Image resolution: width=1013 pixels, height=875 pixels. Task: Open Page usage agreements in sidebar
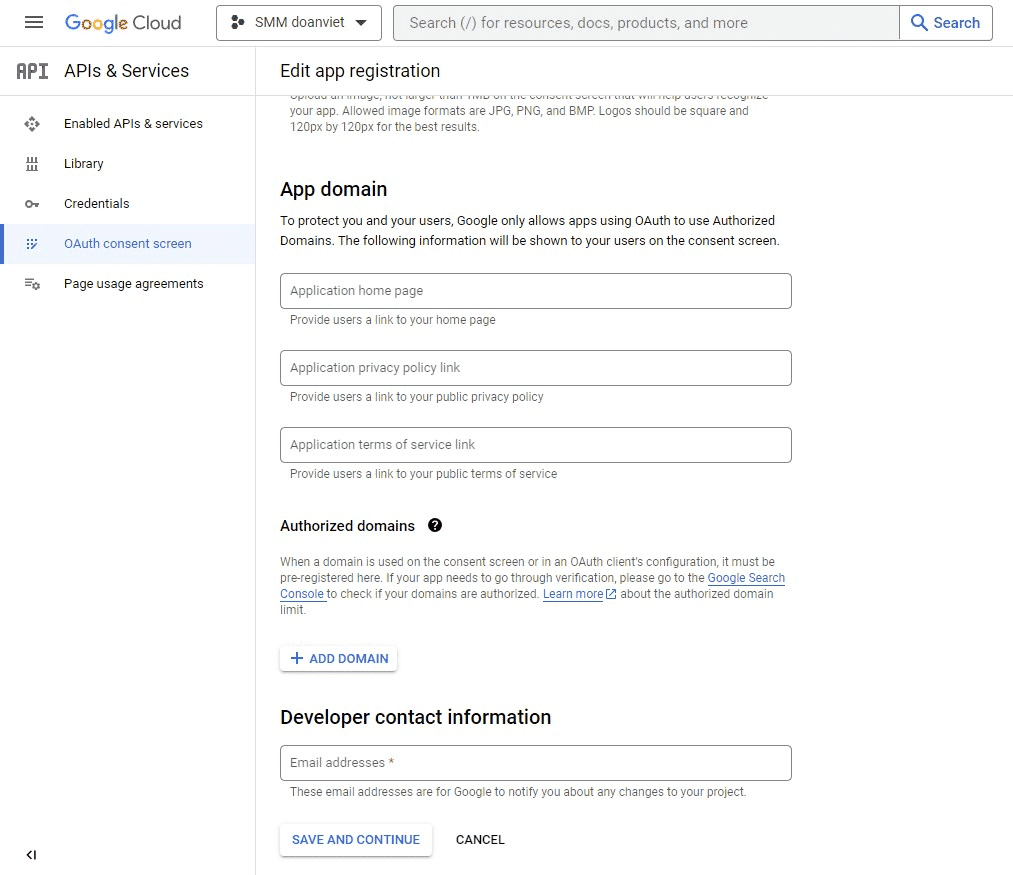[x=133, y=284]
